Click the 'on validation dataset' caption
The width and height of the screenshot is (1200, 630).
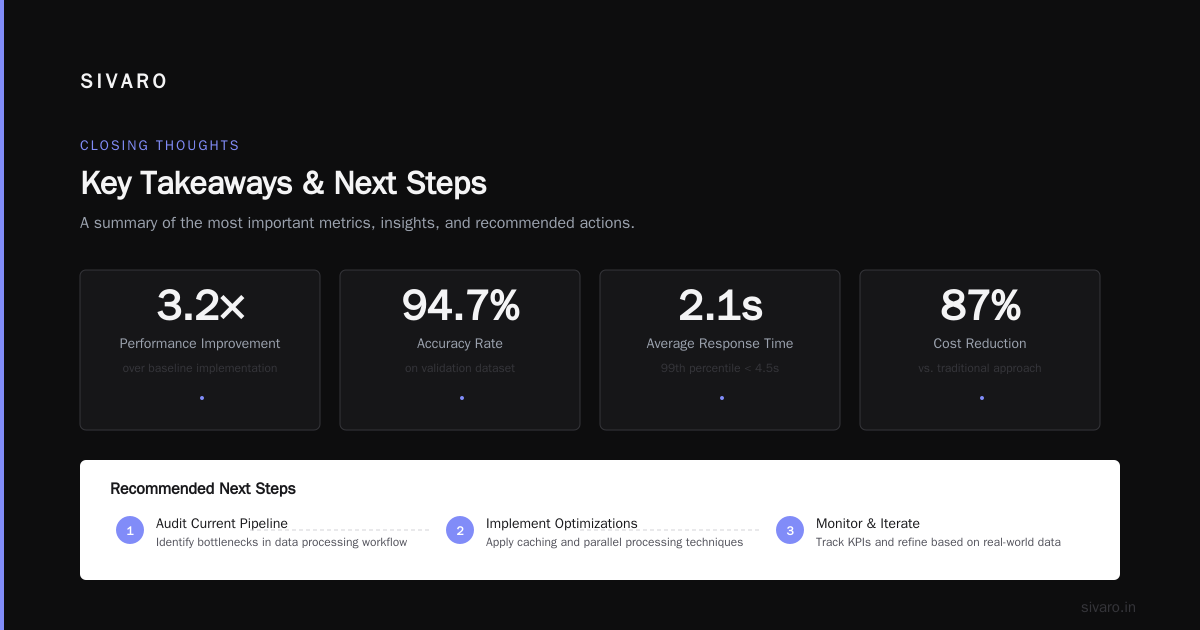coord(460,368)
